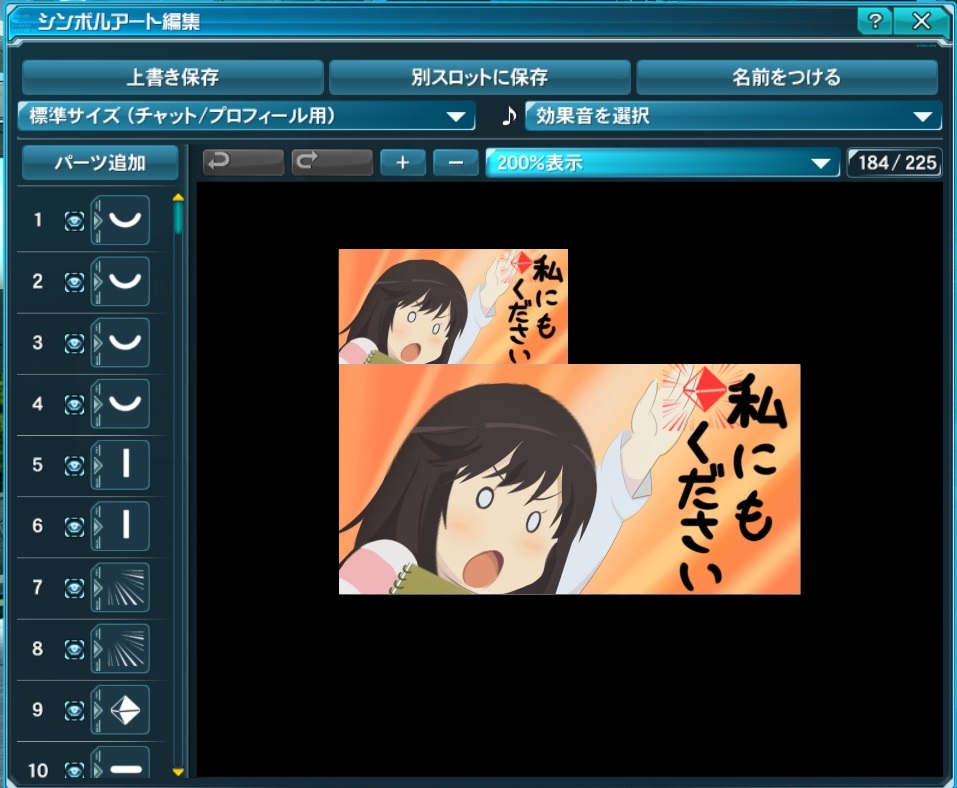Click パーツ追加 add parts button
This screenshot has height=788, width=957.
point(100,162)
